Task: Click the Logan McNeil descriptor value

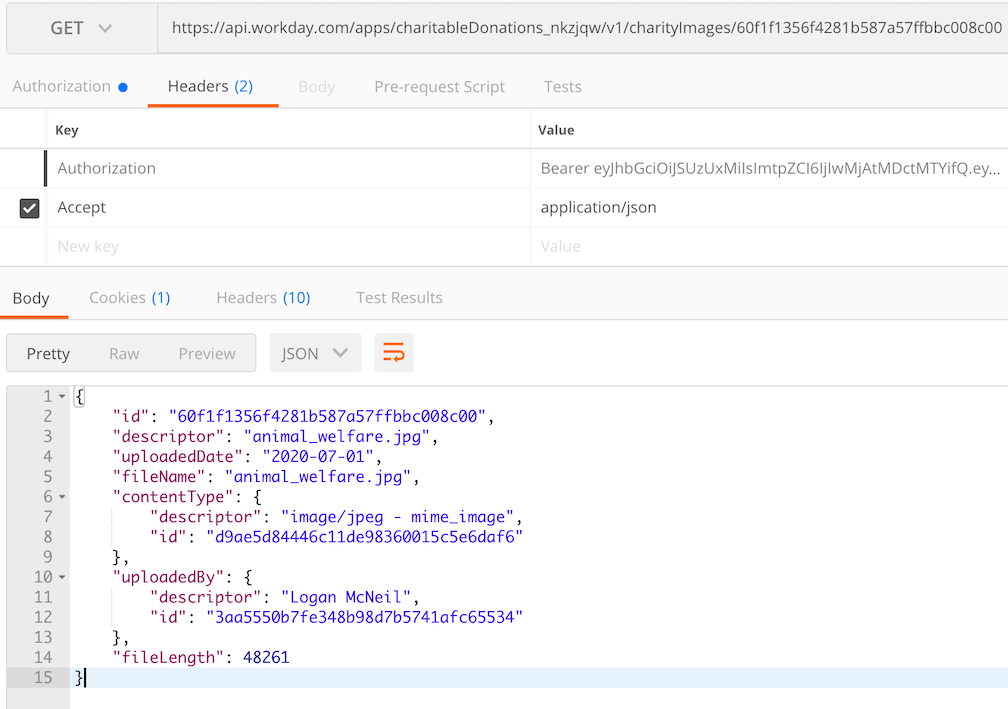Action: [346, 597]
